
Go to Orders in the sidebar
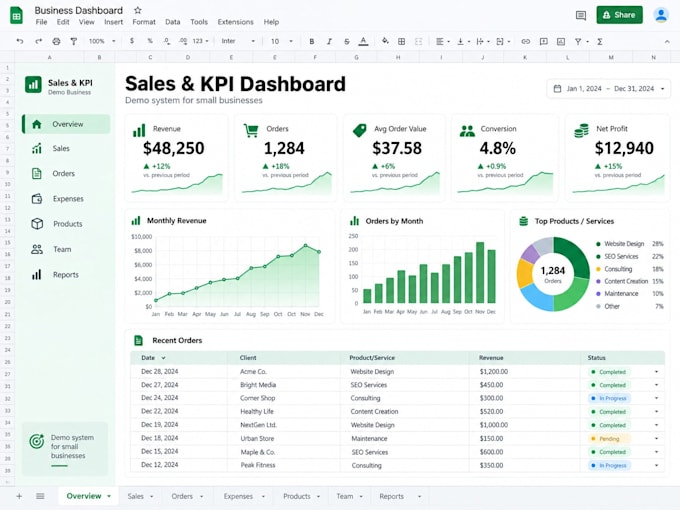point(63,173)
